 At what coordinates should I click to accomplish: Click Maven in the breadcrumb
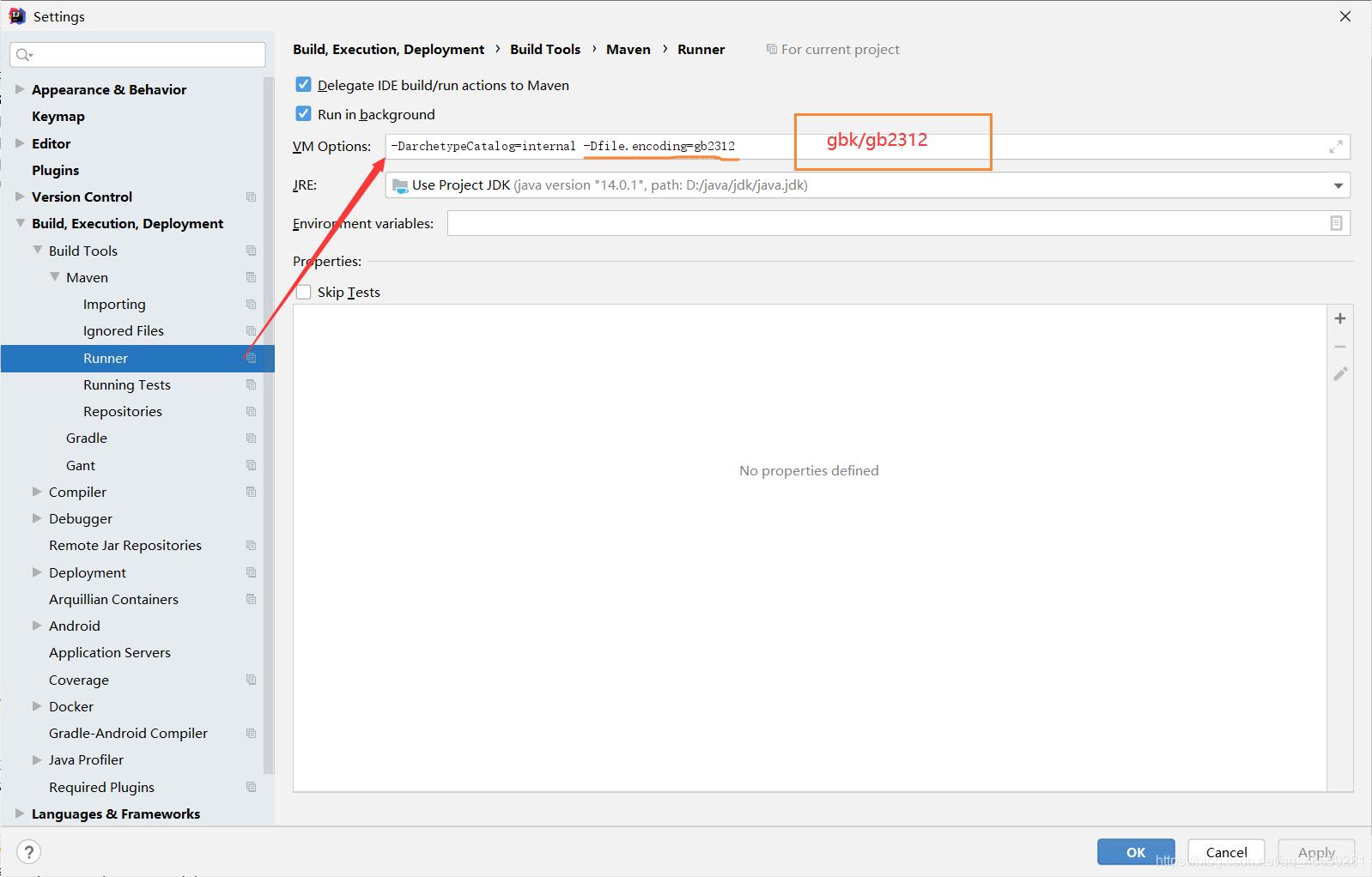[x=628, y=50]
